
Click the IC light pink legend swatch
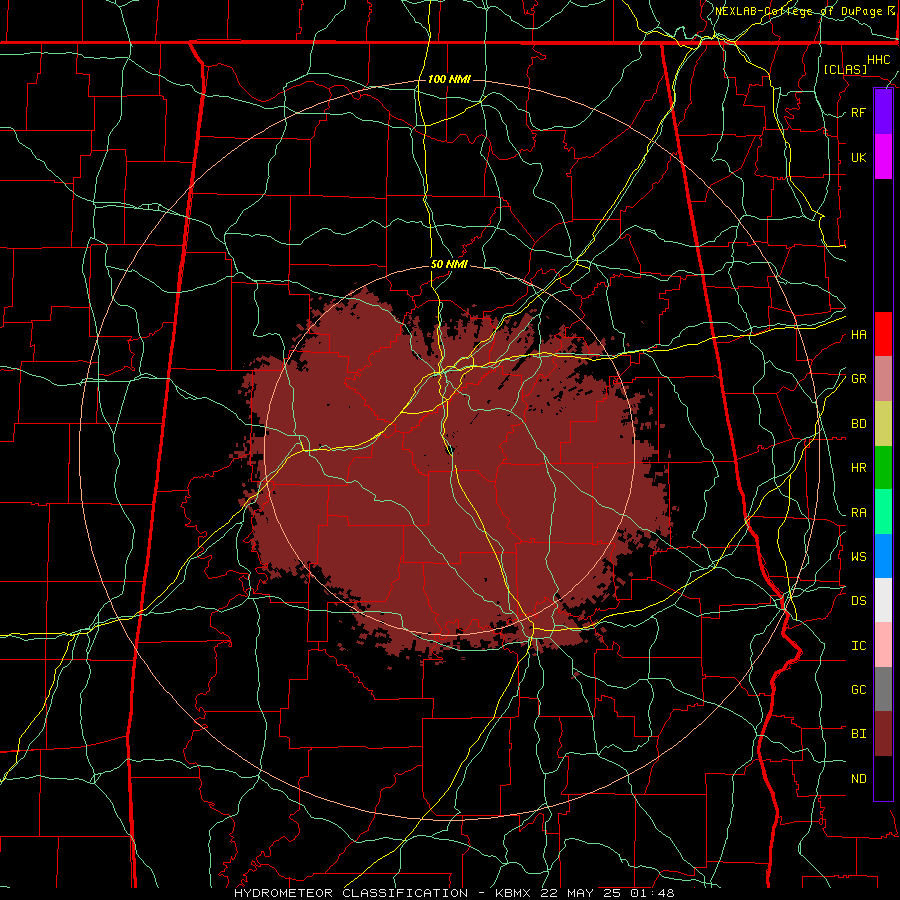883,645
